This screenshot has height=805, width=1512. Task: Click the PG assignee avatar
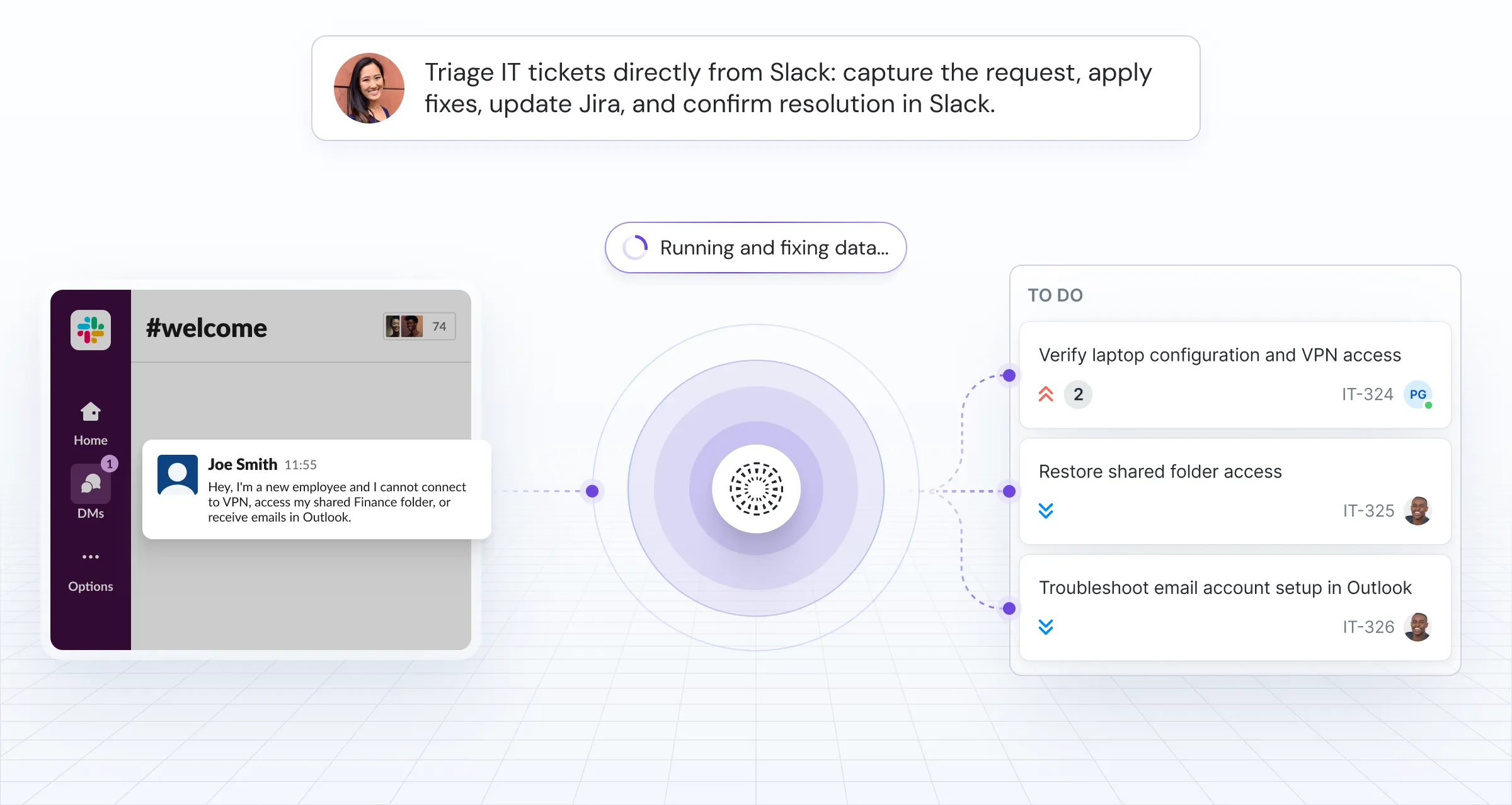tap(1417, 394)
